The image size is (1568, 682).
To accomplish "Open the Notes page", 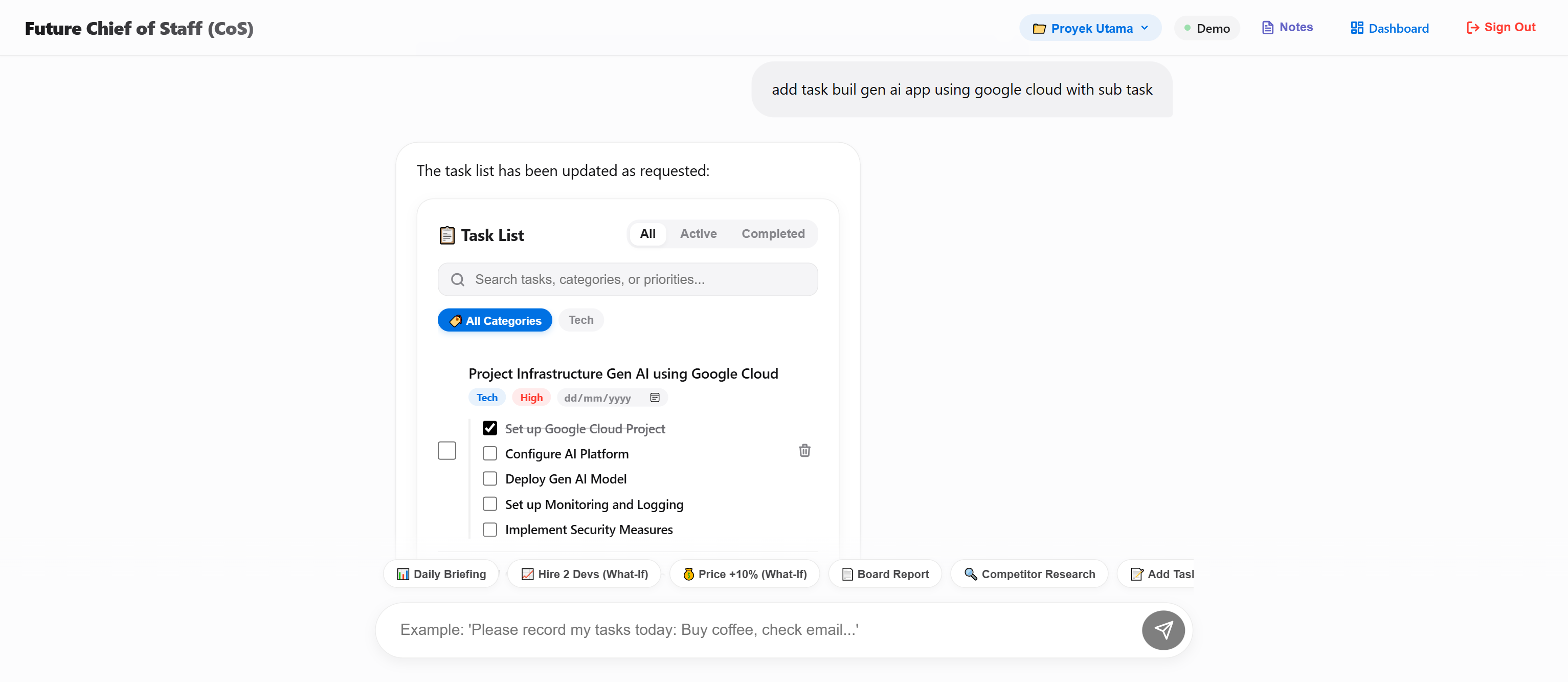I will [1287, 28].
